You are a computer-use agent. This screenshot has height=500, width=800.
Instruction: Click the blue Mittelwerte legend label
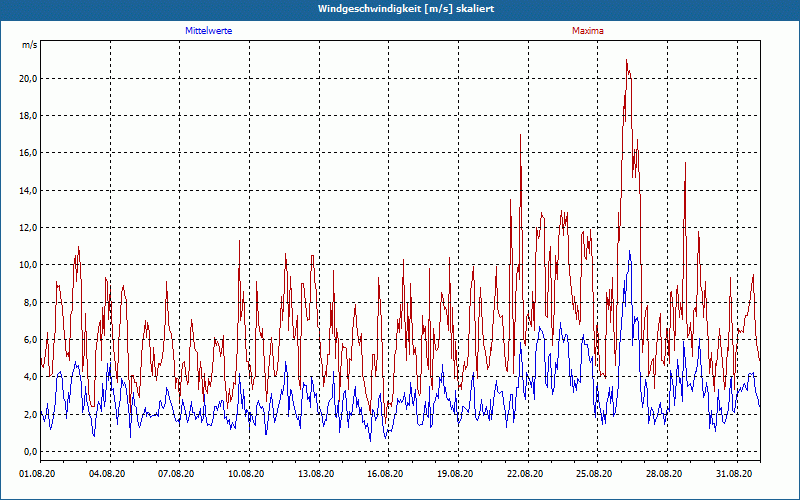pyautogui.click(x=209, y=31)
